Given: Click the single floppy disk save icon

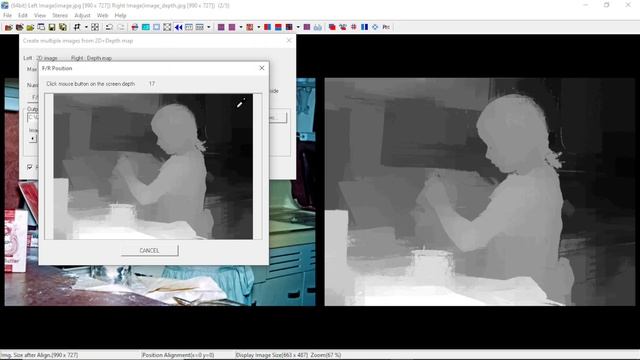Looking at the screenshot, I should (x=52, y=27).
